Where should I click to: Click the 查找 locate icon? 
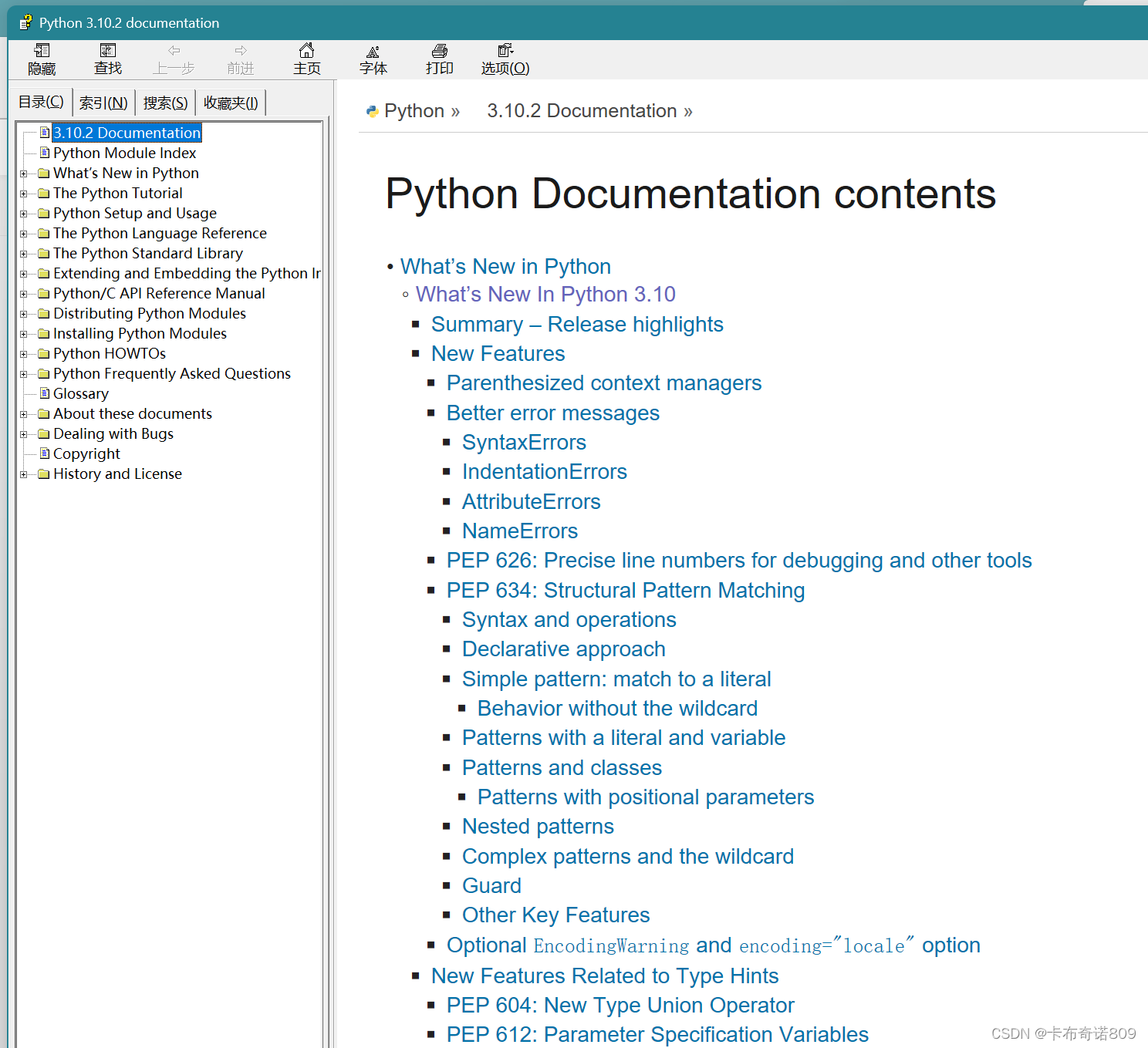coord(107,59)
